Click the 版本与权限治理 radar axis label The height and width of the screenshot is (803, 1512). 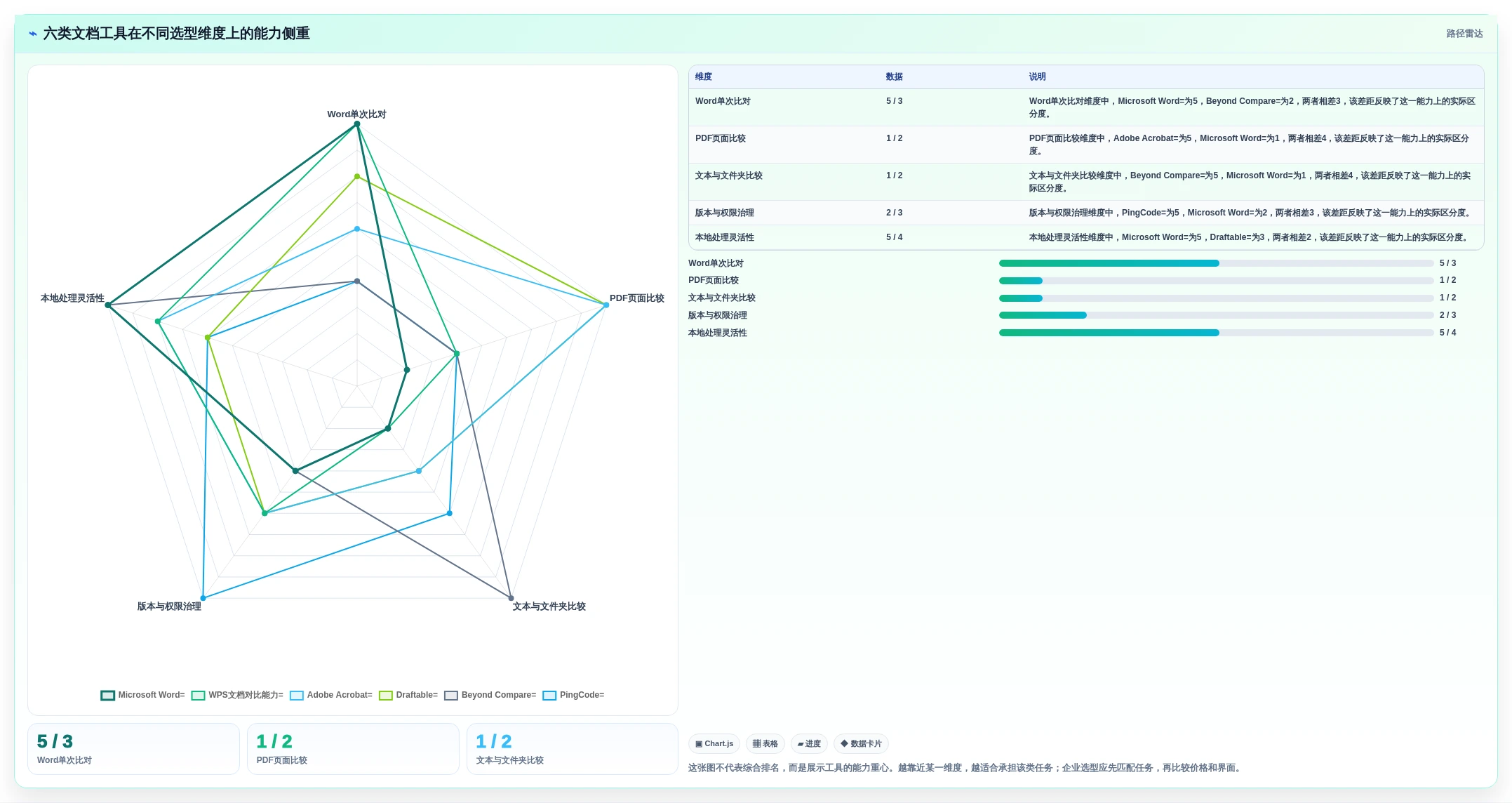(x=169, y=606)
